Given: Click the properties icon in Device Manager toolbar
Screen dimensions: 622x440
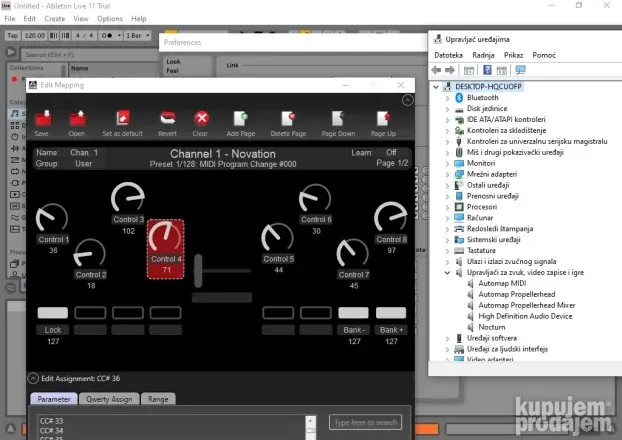Looking at the screenshot, I should click(x=469, y=71).
